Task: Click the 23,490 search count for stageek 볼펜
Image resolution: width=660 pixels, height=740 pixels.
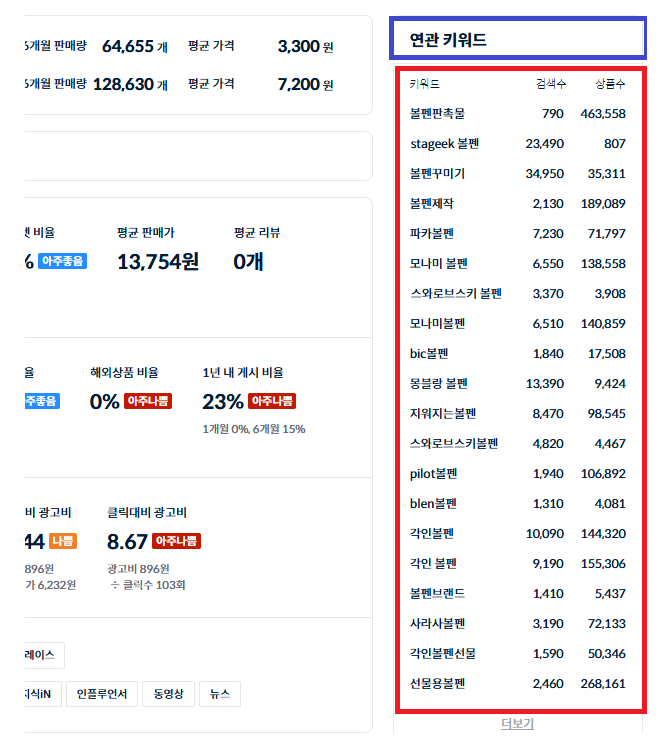Action: pos(544,143)
